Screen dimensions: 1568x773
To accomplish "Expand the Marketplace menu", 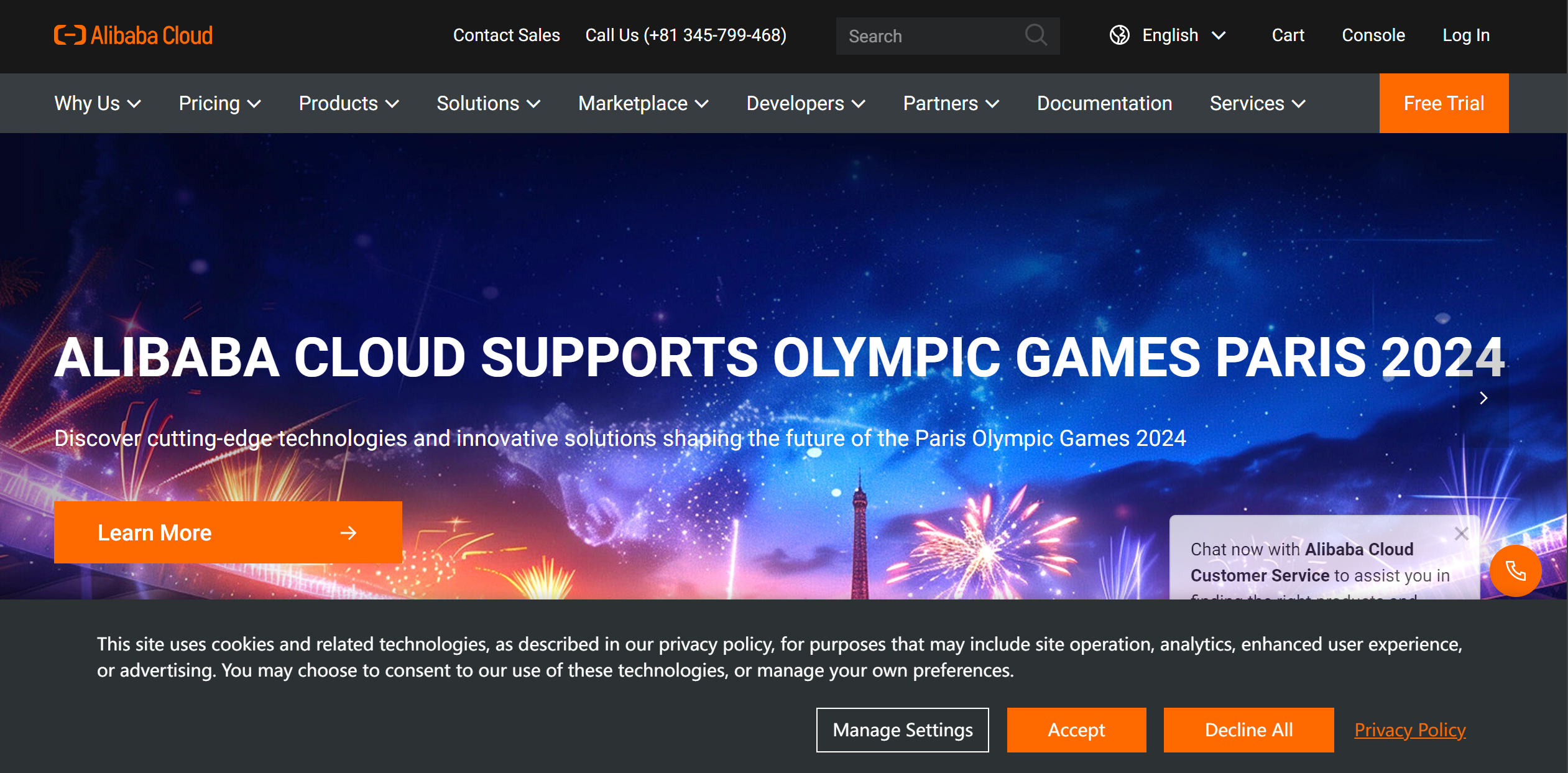I will pyautogui.click(x=643, y=103).
